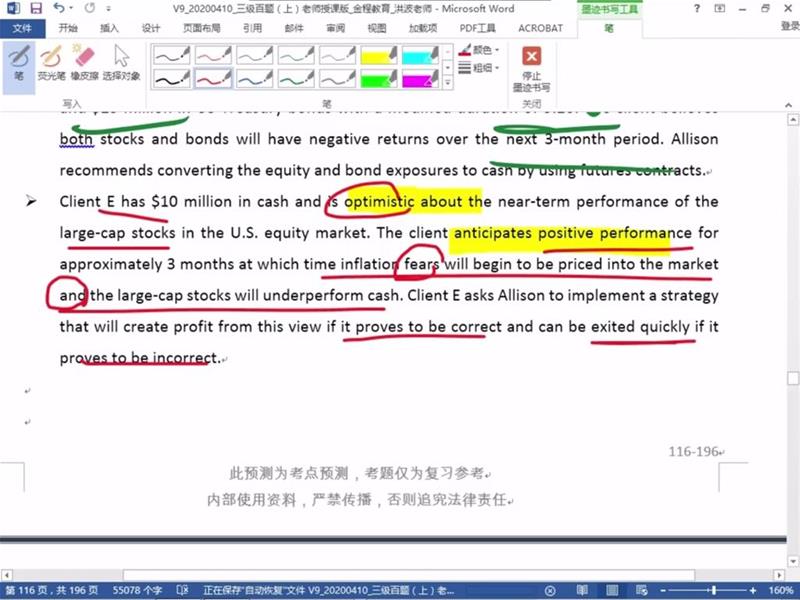Viewport: 800px width, 600px height.
Task: Click the 160% zoom level button
Action: coord(781,591)
